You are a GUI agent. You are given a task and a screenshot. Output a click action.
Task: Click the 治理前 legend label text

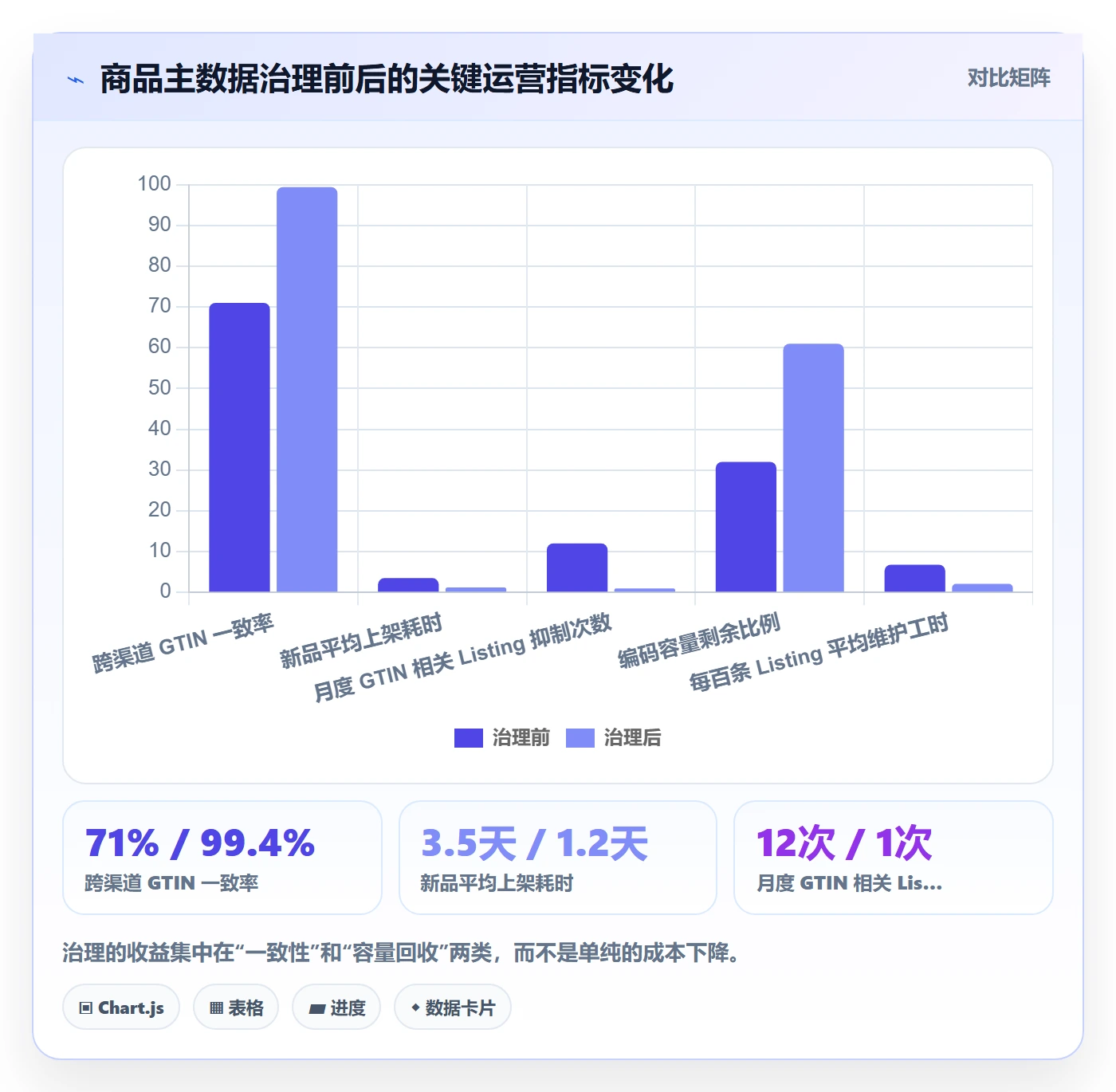(x=521, y=738)
